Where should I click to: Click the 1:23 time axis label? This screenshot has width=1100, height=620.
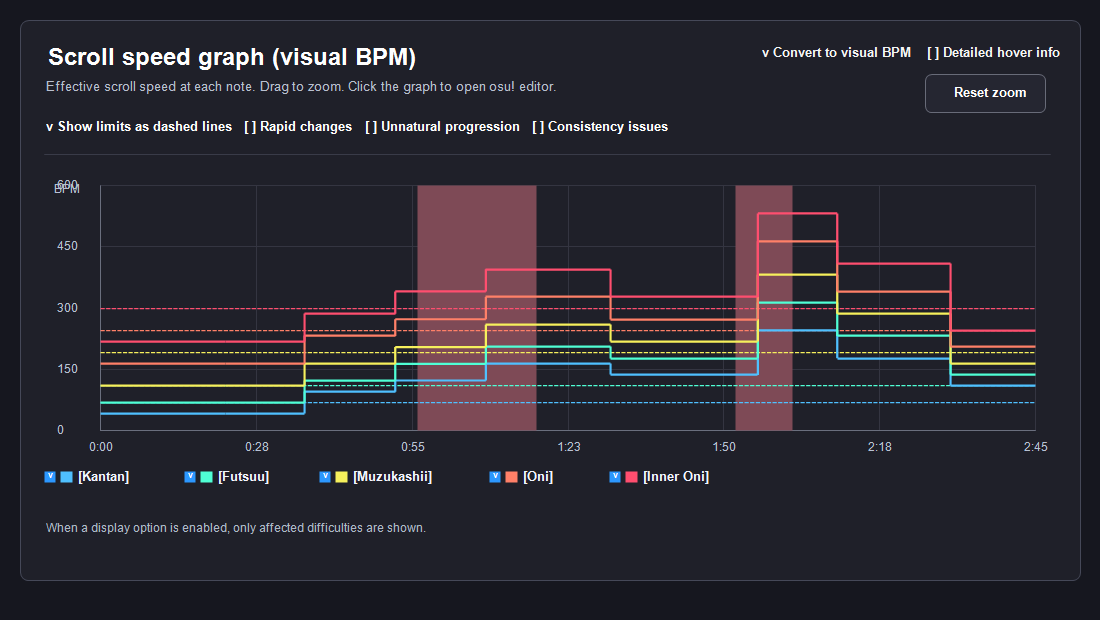click(x=569, y=447)
